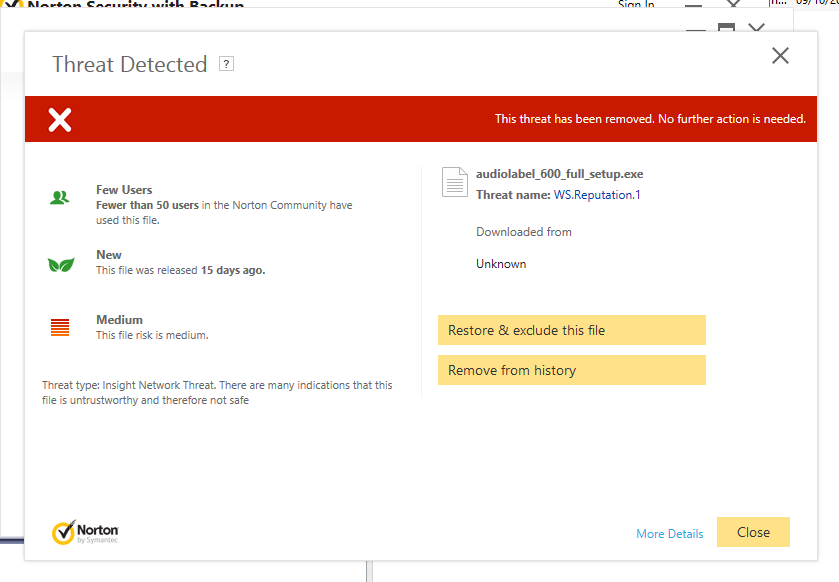Restore & exclude this file

(572, 330)
